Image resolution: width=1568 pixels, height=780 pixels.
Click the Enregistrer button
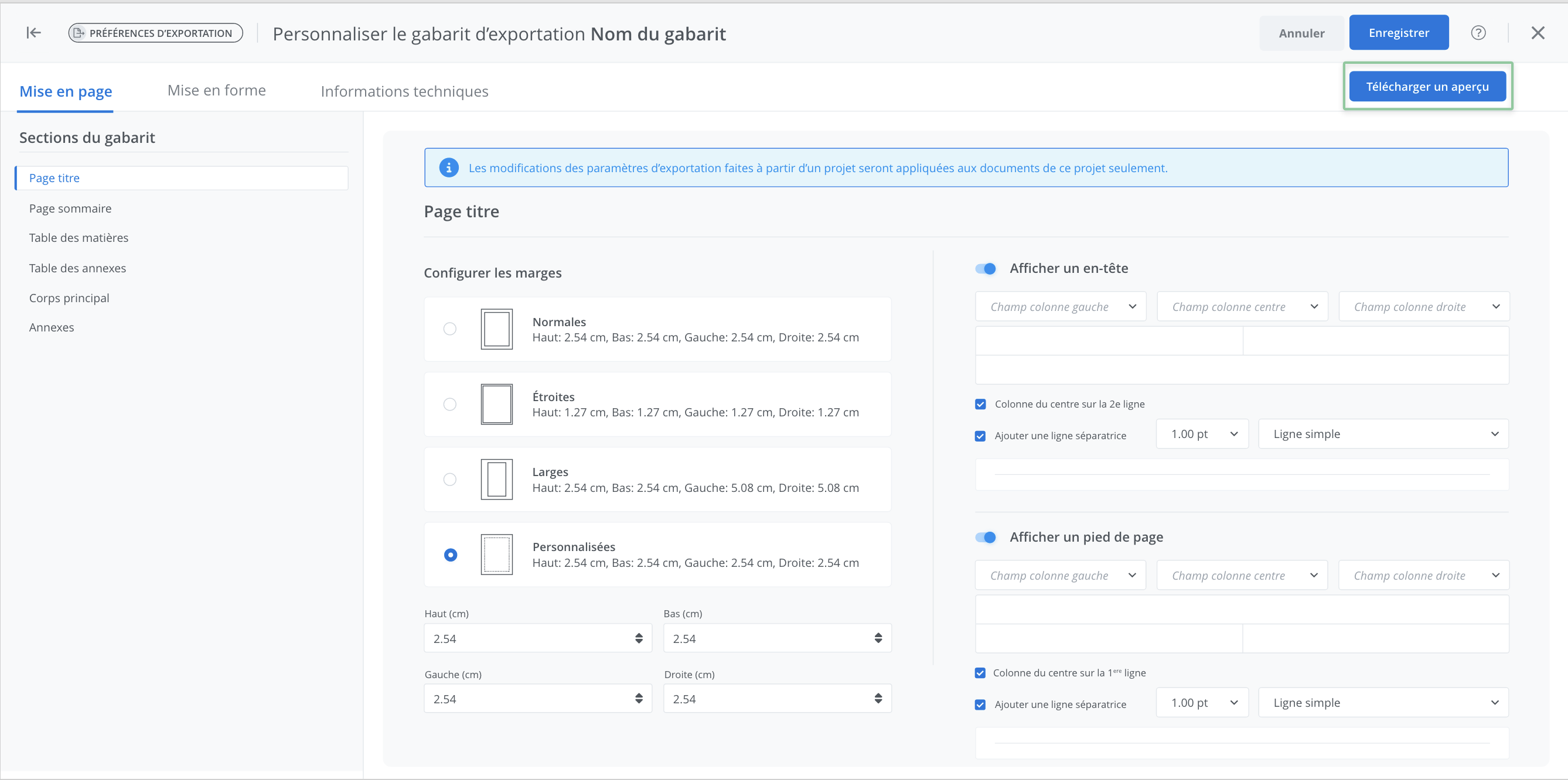point(1398,33)
